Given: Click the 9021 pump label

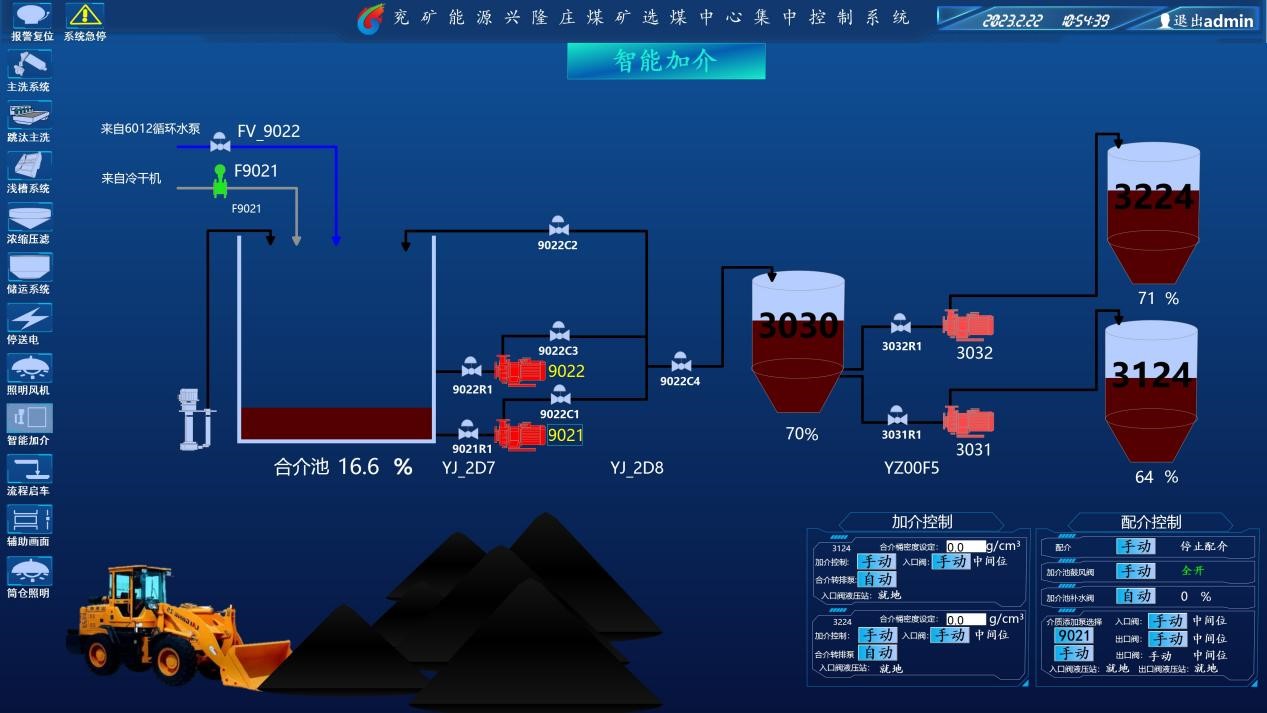Looking at the screenshot, I should tap(565, 435).
